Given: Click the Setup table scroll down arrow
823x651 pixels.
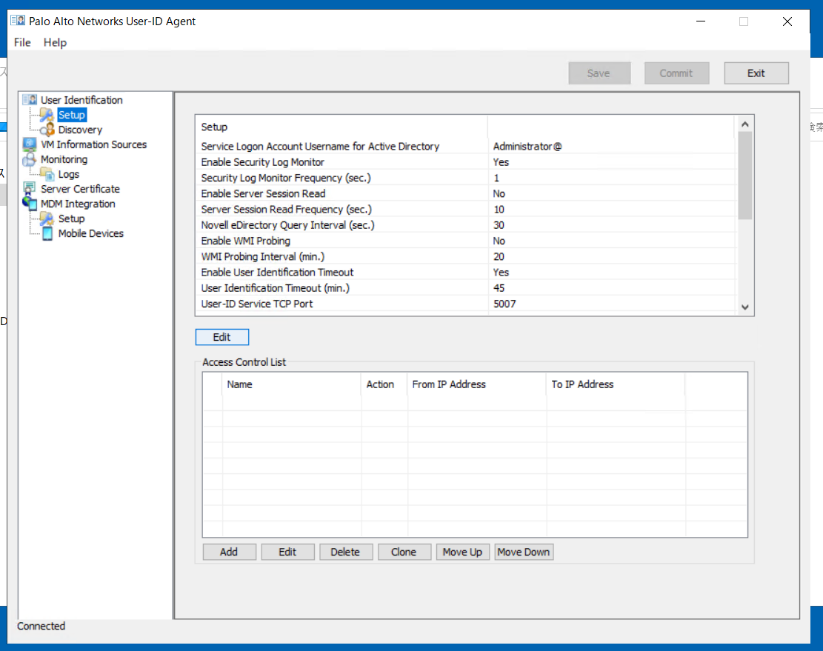Looking at the screenshot, I should tap(745, 307).
